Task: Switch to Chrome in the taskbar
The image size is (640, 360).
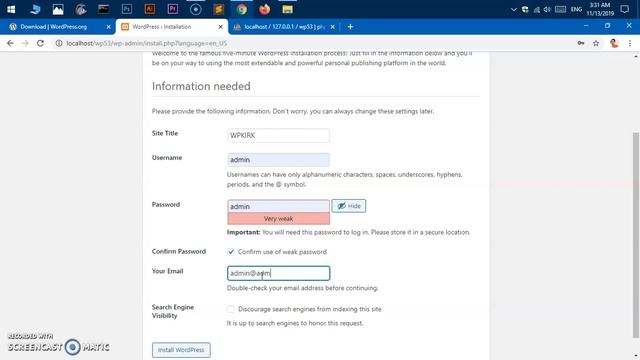Action: point(242,9)
